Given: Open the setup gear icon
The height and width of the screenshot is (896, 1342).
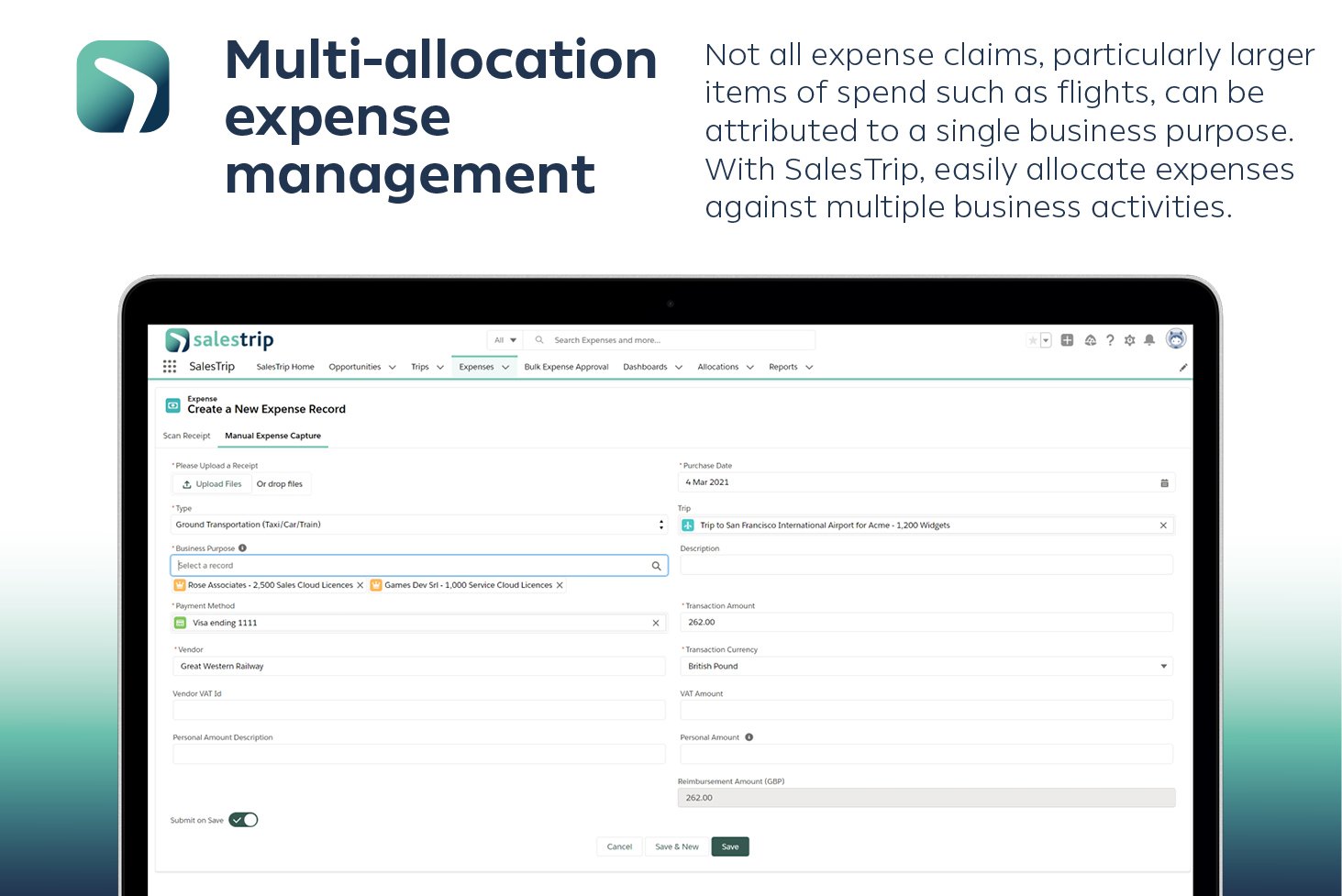Looking at the screenshot, I should [1129, 340].
